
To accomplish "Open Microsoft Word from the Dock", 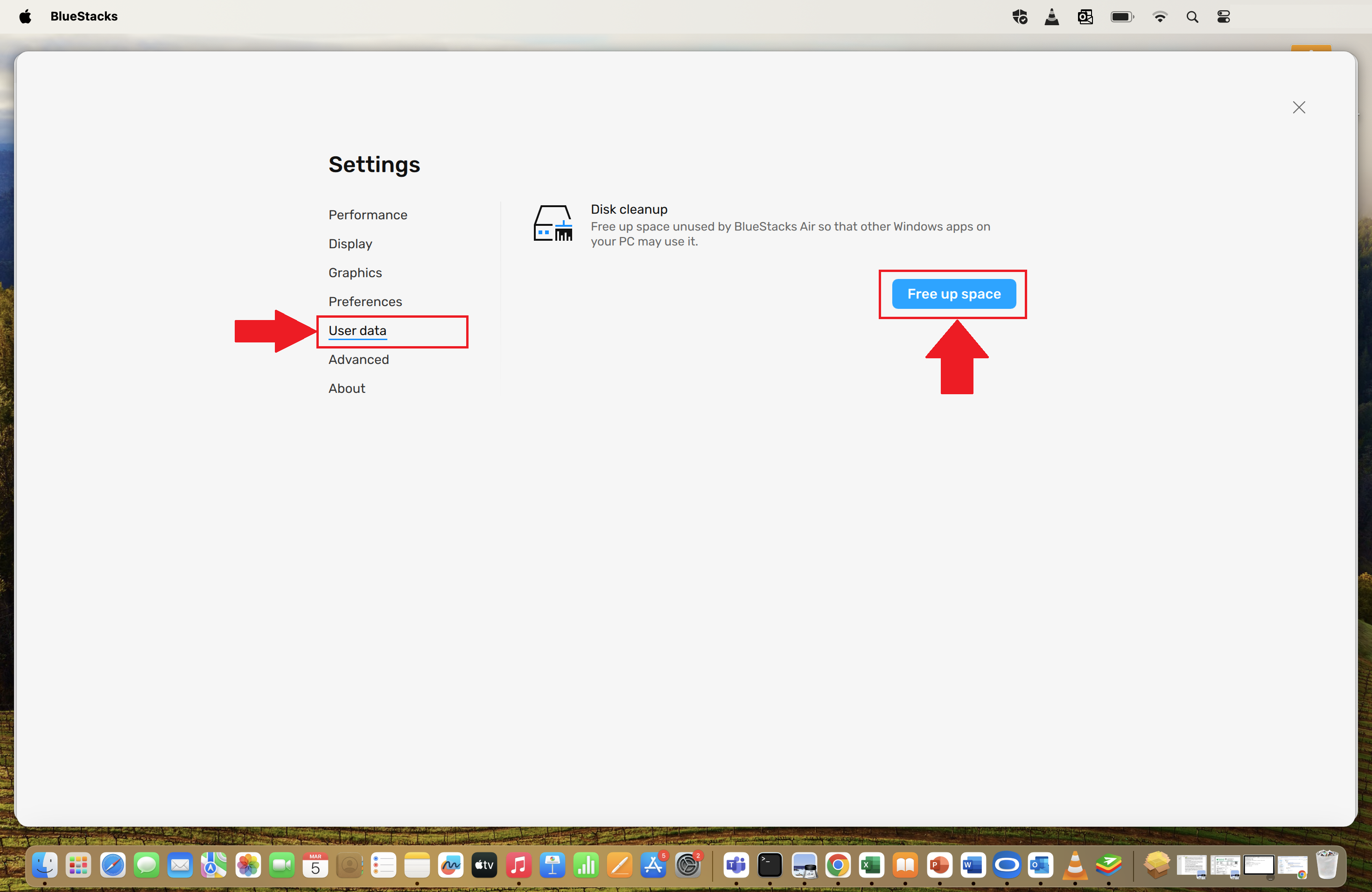I will click(x=973, y=865).
